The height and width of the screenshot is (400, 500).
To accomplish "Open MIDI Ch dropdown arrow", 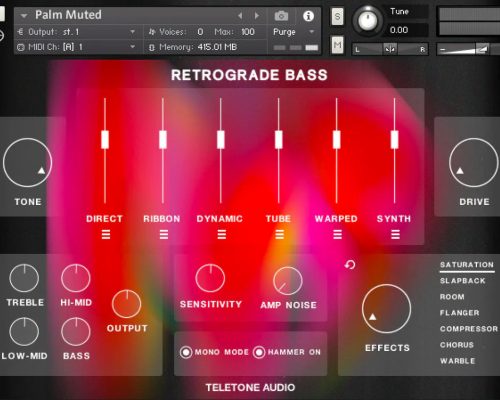I will point(132,47).
